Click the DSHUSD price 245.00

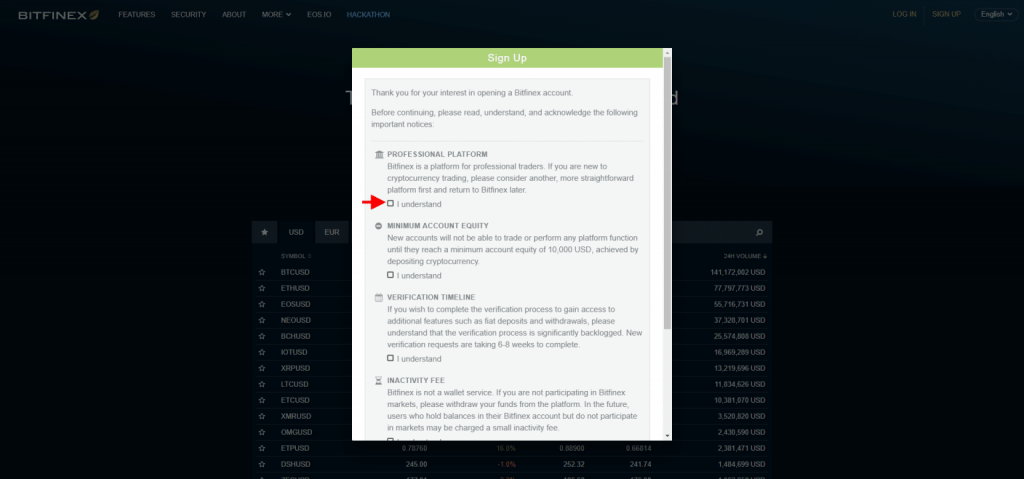point(416,464)
